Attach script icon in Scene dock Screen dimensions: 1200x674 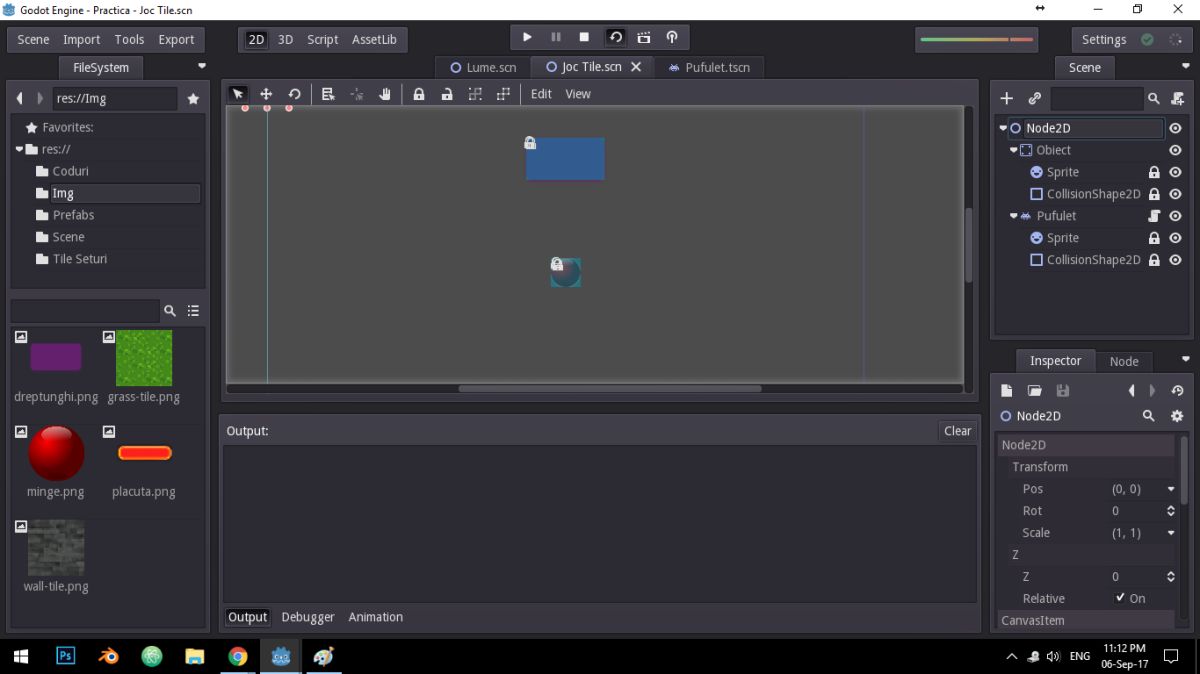[1177, 98]
